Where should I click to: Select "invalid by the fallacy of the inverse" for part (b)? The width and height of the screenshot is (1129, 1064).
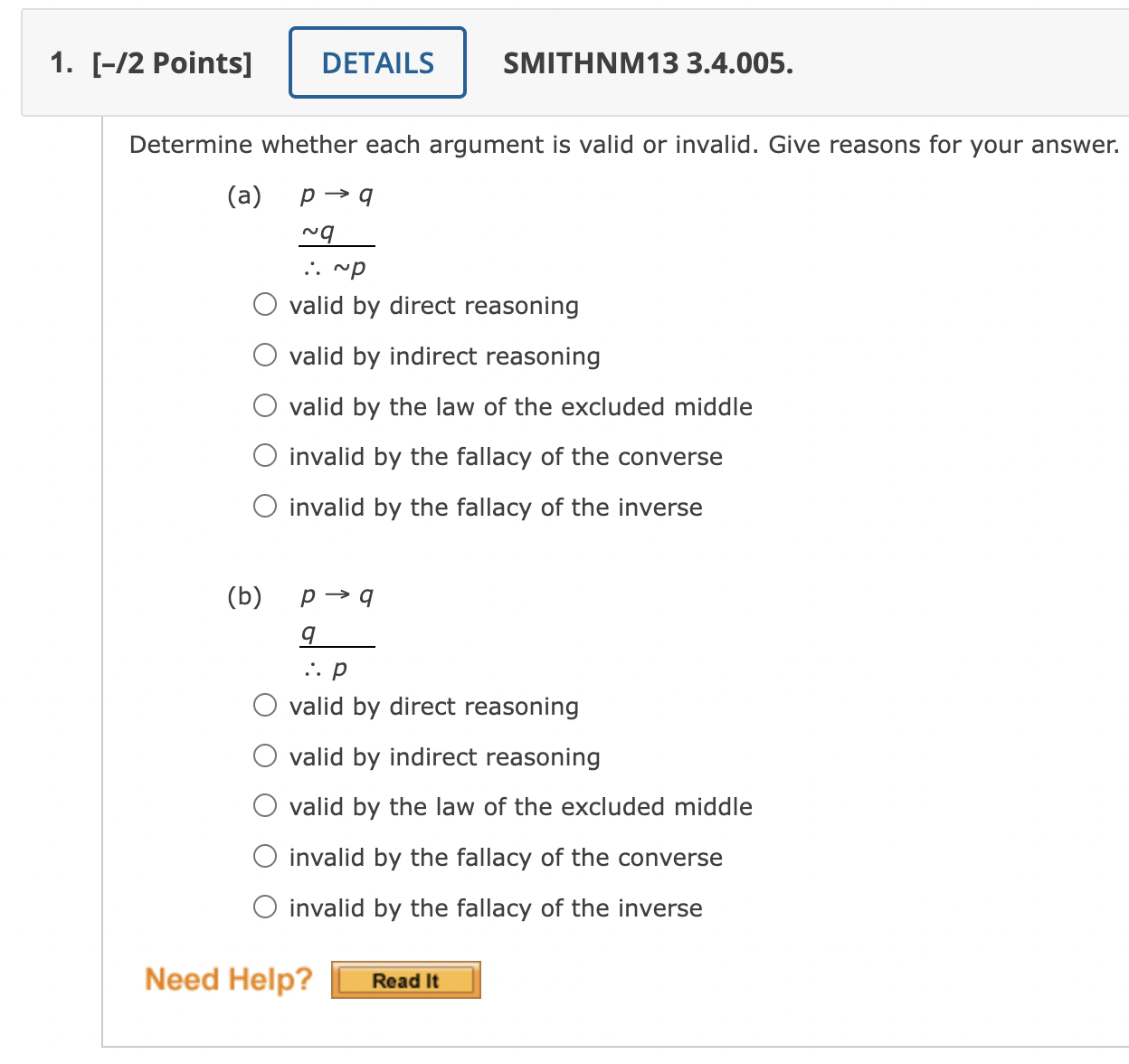[x=265, y=907]
